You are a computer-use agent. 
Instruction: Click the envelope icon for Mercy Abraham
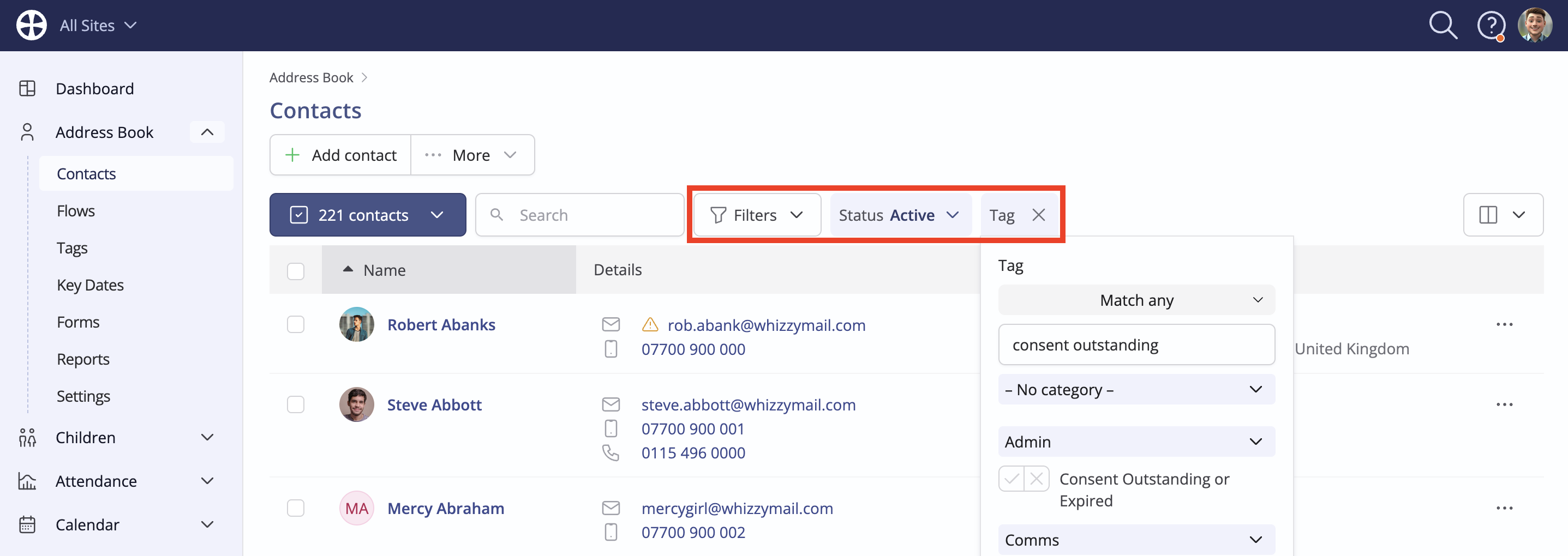click(611, 507)
